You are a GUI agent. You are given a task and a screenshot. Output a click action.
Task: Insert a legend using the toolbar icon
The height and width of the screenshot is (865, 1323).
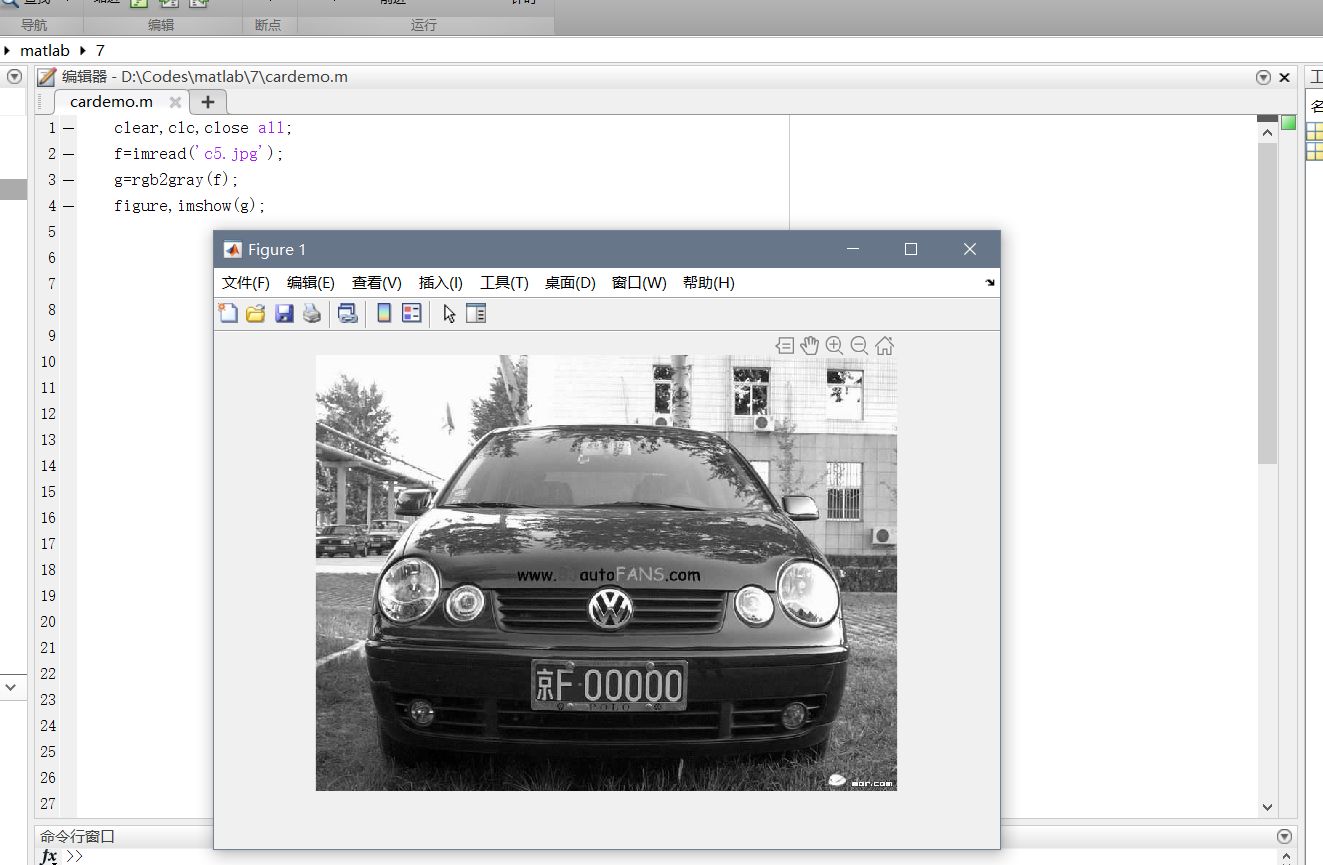411,313
